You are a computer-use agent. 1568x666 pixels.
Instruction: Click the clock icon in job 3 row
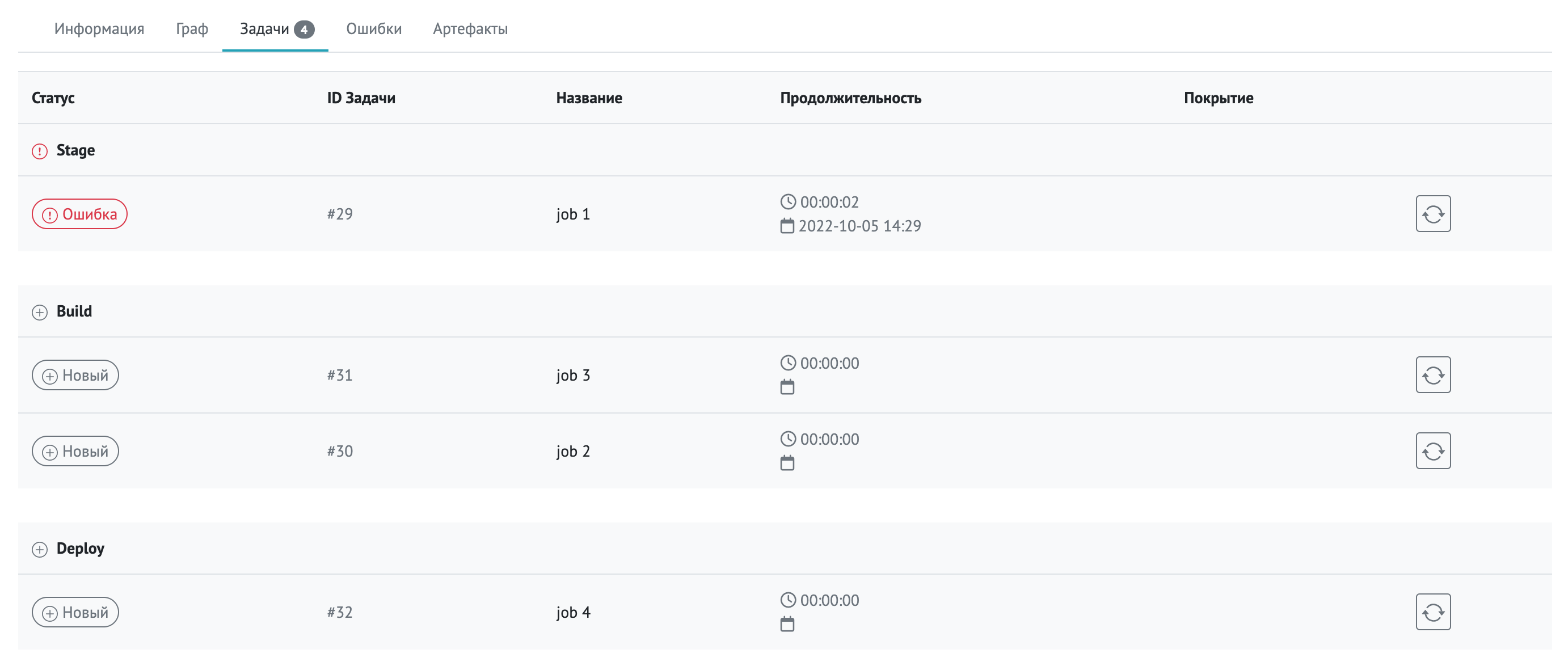pyautogui.click(x=787, y=363)
